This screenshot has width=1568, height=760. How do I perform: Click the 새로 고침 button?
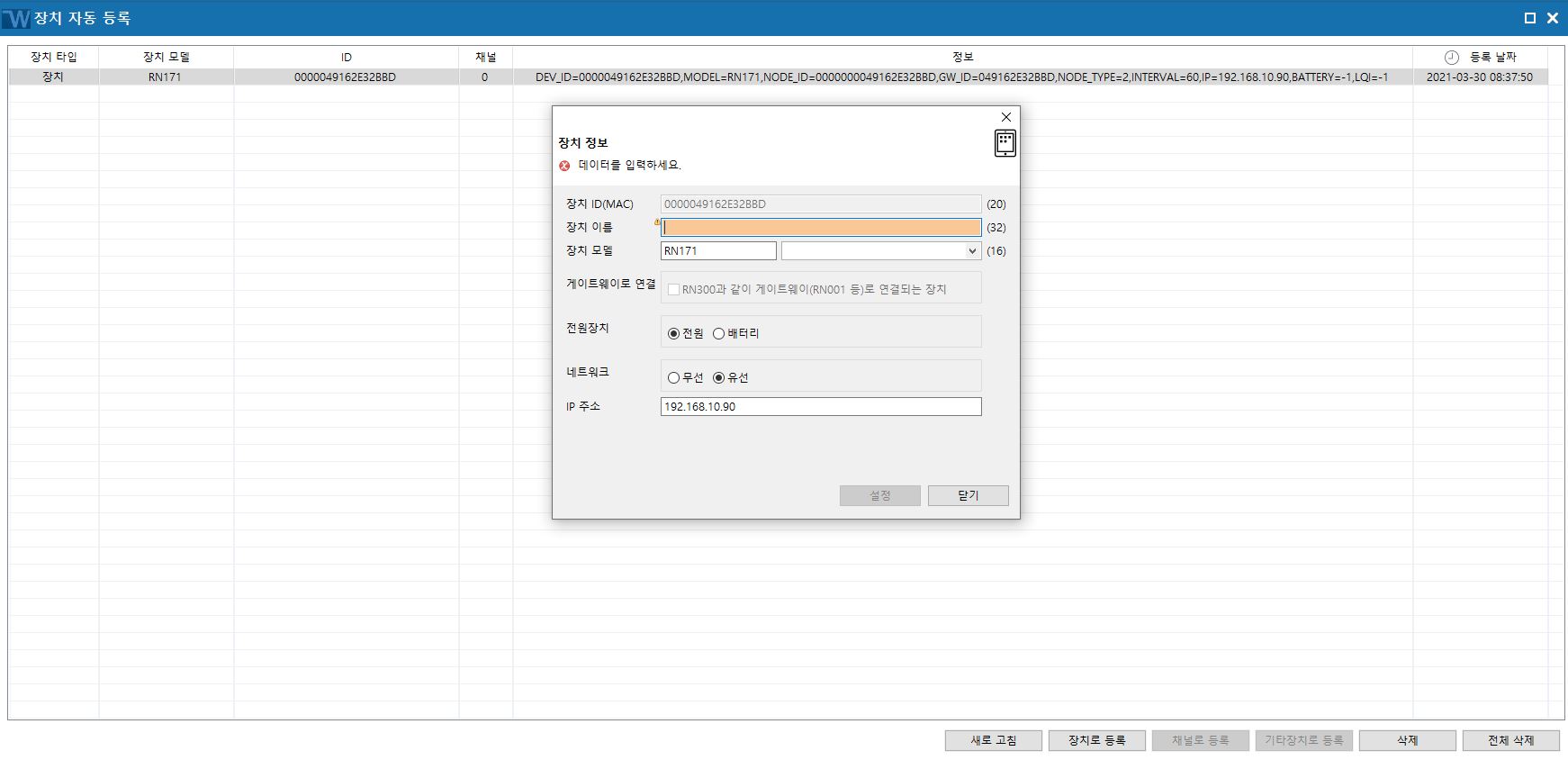click(994, 740)
